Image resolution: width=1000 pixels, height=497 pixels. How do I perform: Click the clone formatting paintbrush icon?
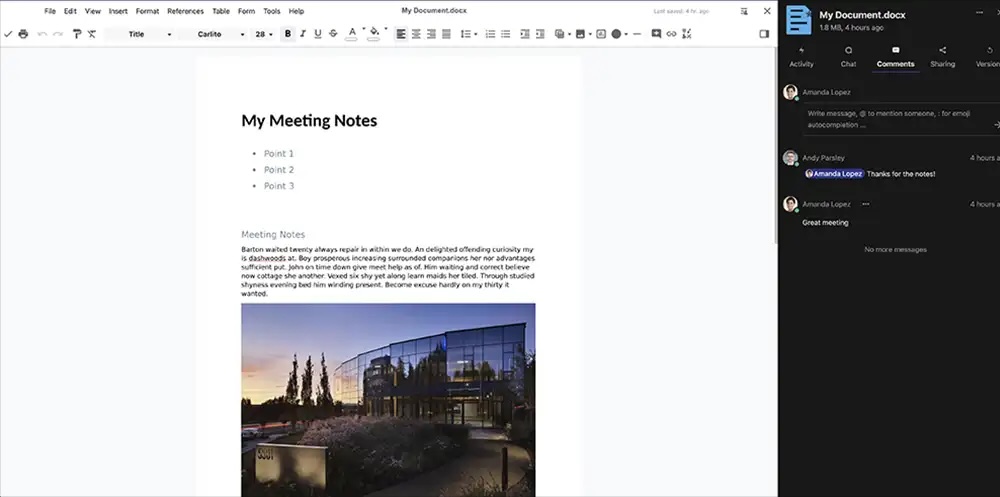(76, 34)
